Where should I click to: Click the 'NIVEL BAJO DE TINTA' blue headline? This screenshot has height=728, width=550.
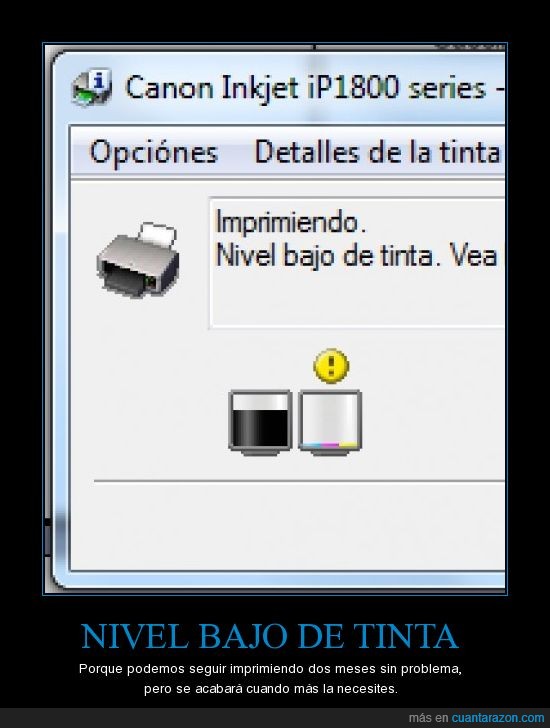tap(270, 636)
